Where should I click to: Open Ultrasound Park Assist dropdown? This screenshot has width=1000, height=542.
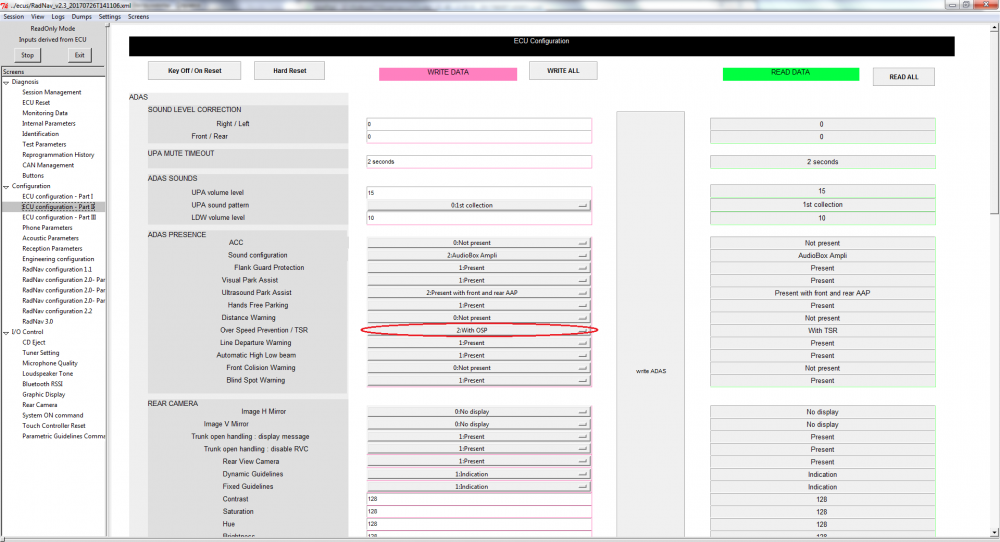pyautogui.click(x=478, y=293)
